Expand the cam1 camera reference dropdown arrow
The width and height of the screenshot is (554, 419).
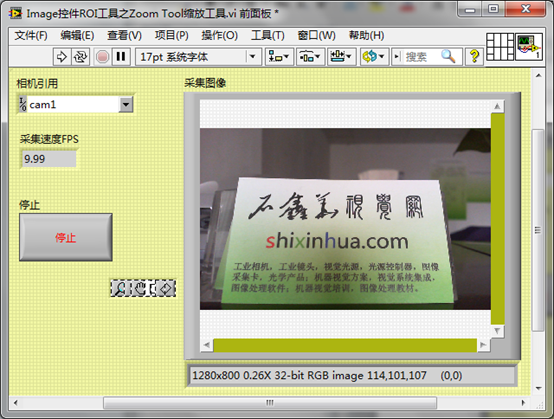126,105
